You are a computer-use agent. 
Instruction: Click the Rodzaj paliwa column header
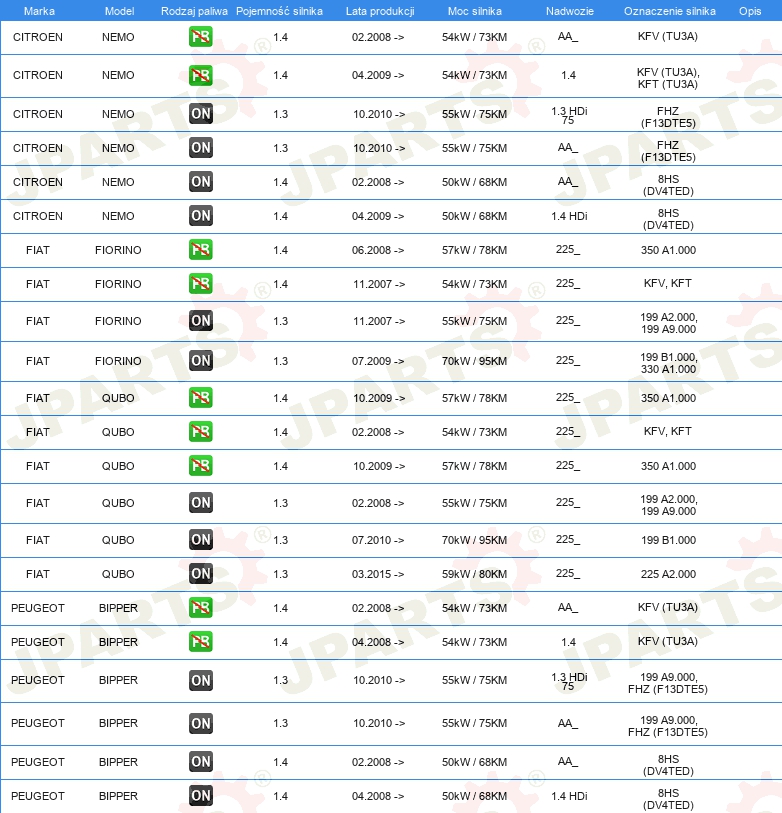(x=194, y=11)
